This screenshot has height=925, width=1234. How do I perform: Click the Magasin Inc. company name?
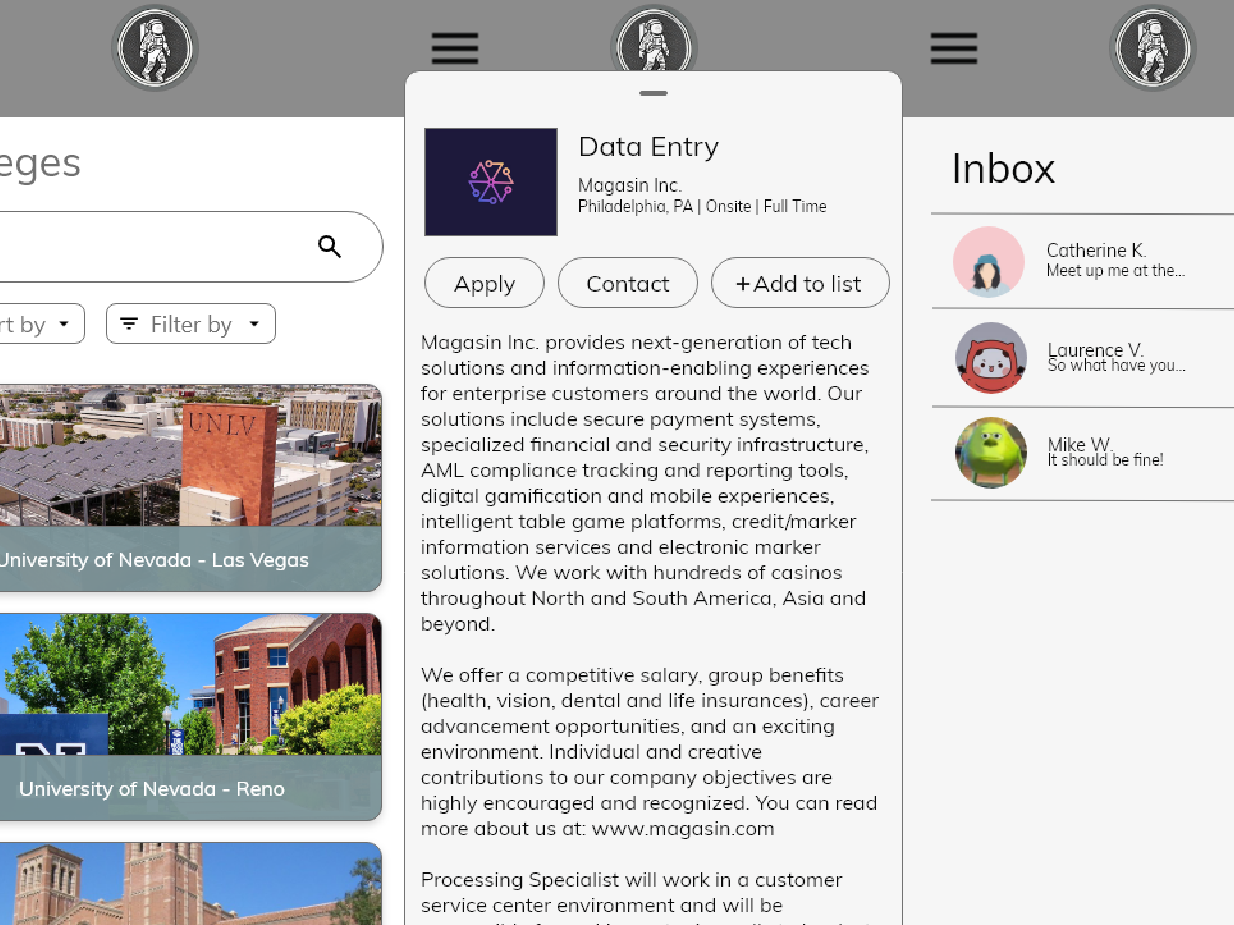pos(630,185)
